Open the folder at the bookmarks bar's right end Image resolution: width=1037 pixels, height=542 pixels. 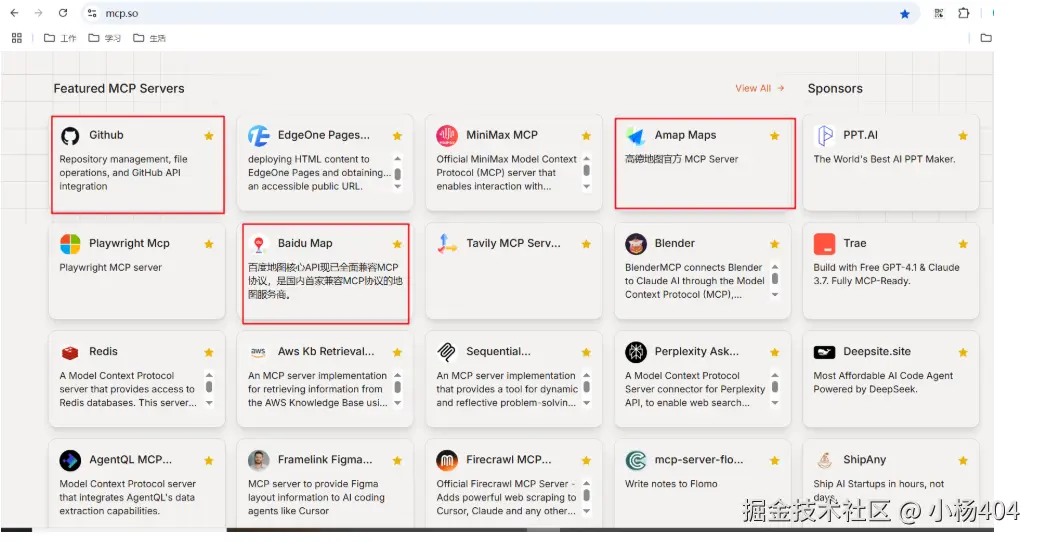tap(986, 38)
